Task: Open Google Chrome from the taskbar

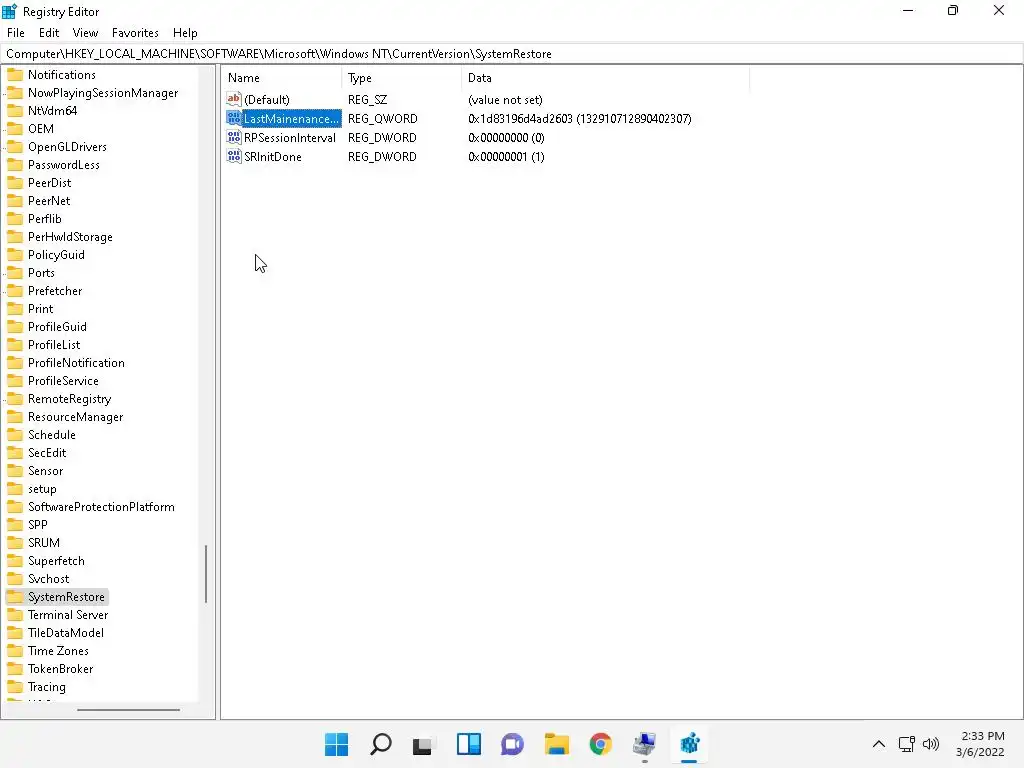Action: pos(601,744)
